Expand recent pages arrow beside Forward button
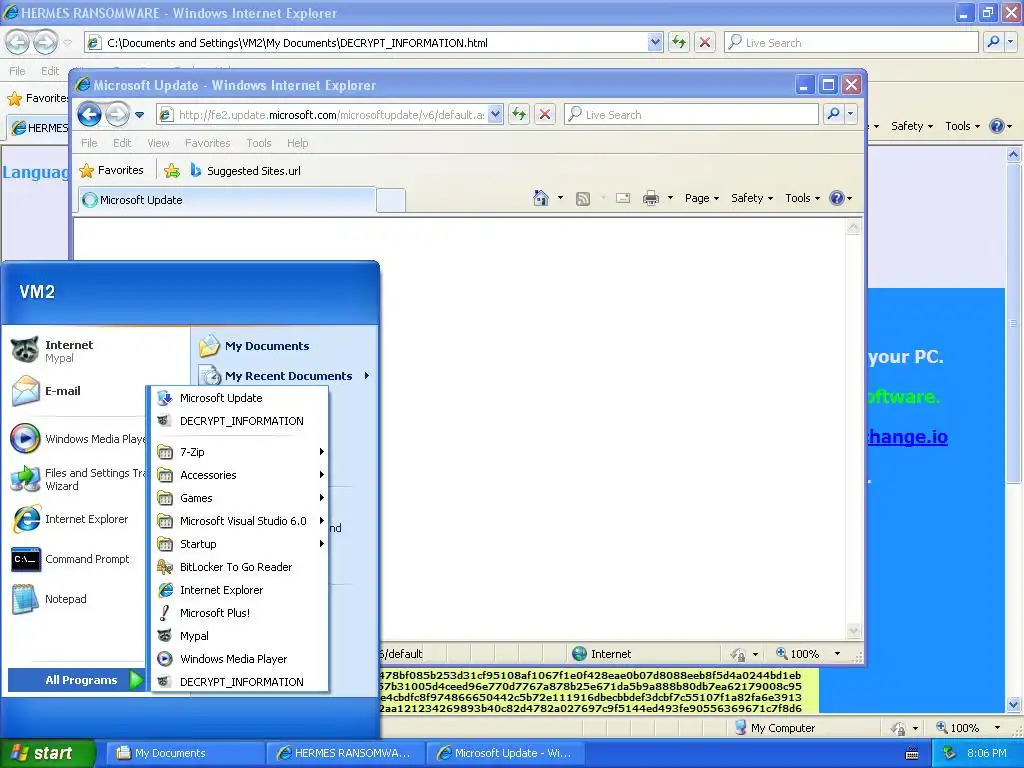The width and height of the screenshot is (1024, 768). click(139, 115)
